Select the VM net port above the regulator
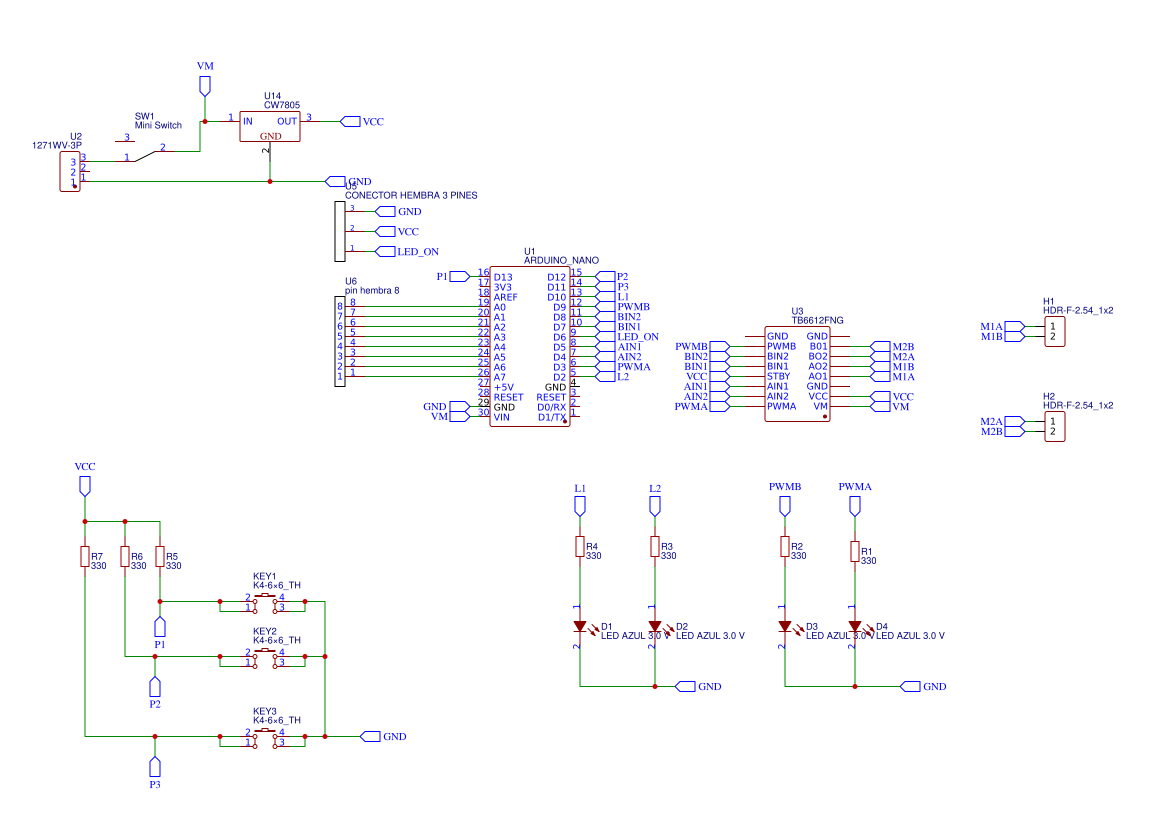 [205, 86]
